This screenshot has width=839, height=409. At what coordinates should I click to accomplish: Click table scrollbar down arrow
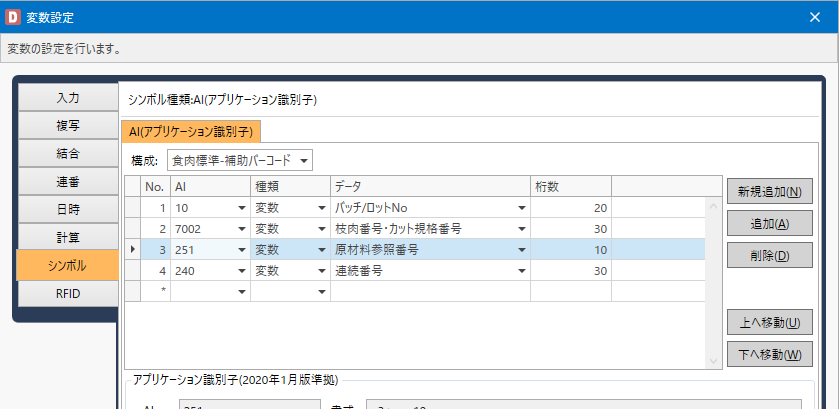713,361
